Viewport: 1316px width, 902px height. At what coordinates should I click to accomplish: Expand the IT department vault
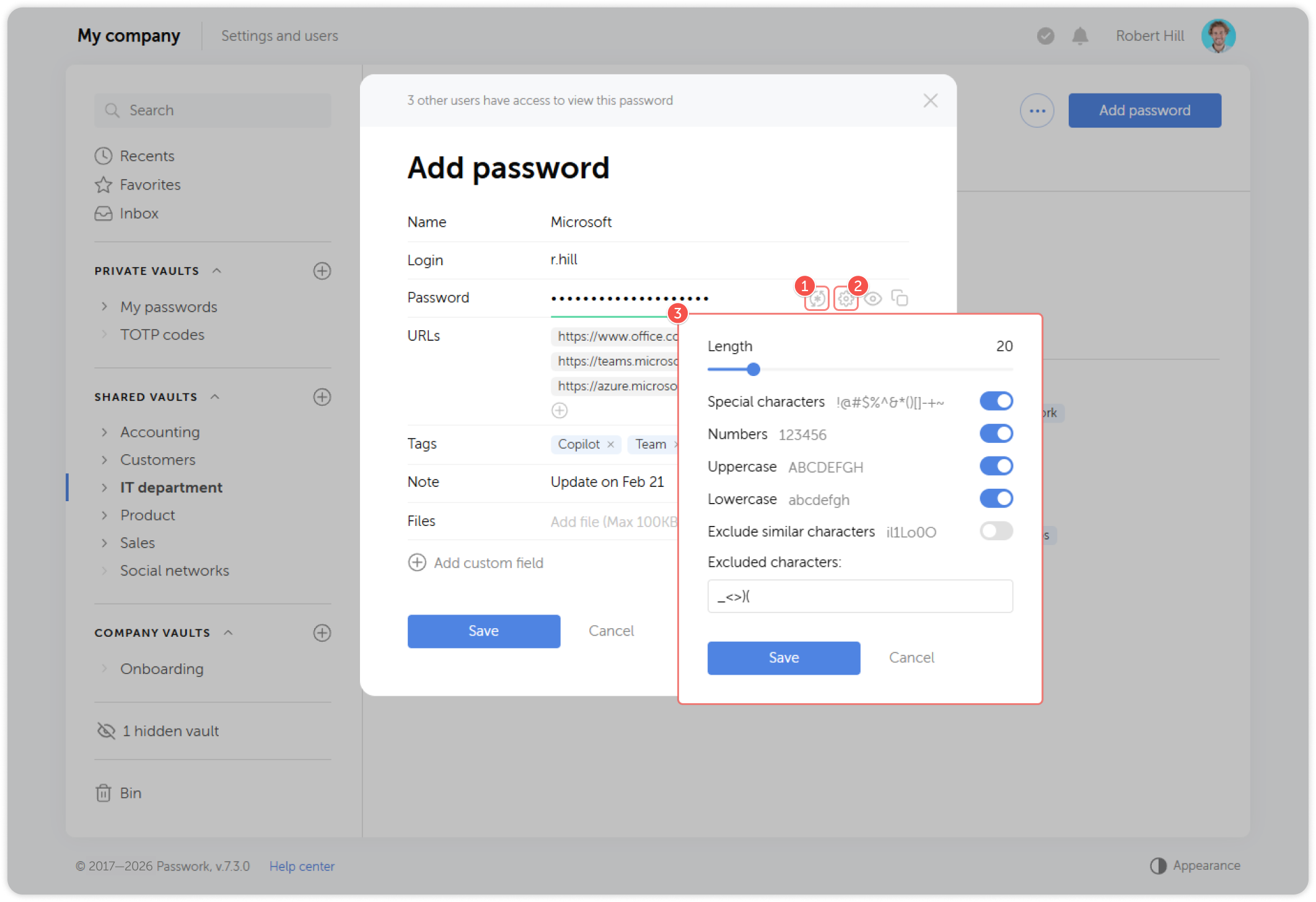tap(104, 488)
